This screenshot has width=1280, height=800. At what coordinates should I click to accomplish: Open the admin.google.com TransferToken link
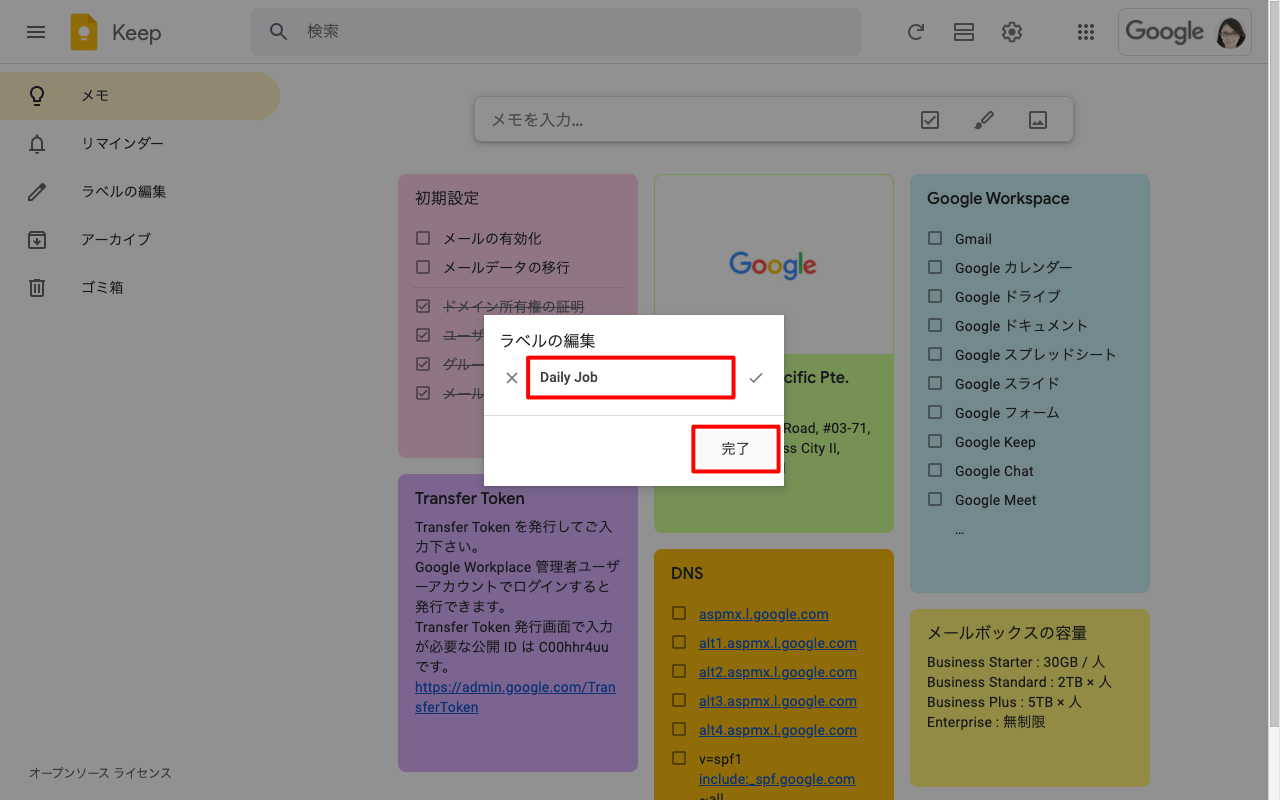tap(515, 697)
